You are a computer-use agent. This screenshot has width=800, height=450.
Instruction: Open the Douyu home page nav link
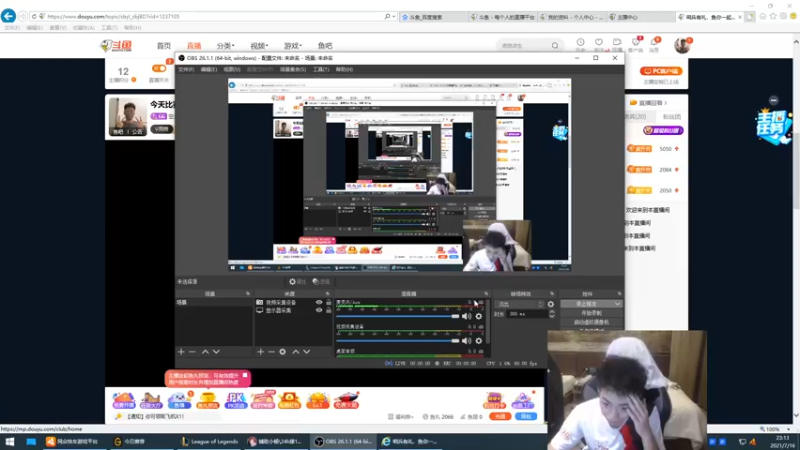(164, 46)
